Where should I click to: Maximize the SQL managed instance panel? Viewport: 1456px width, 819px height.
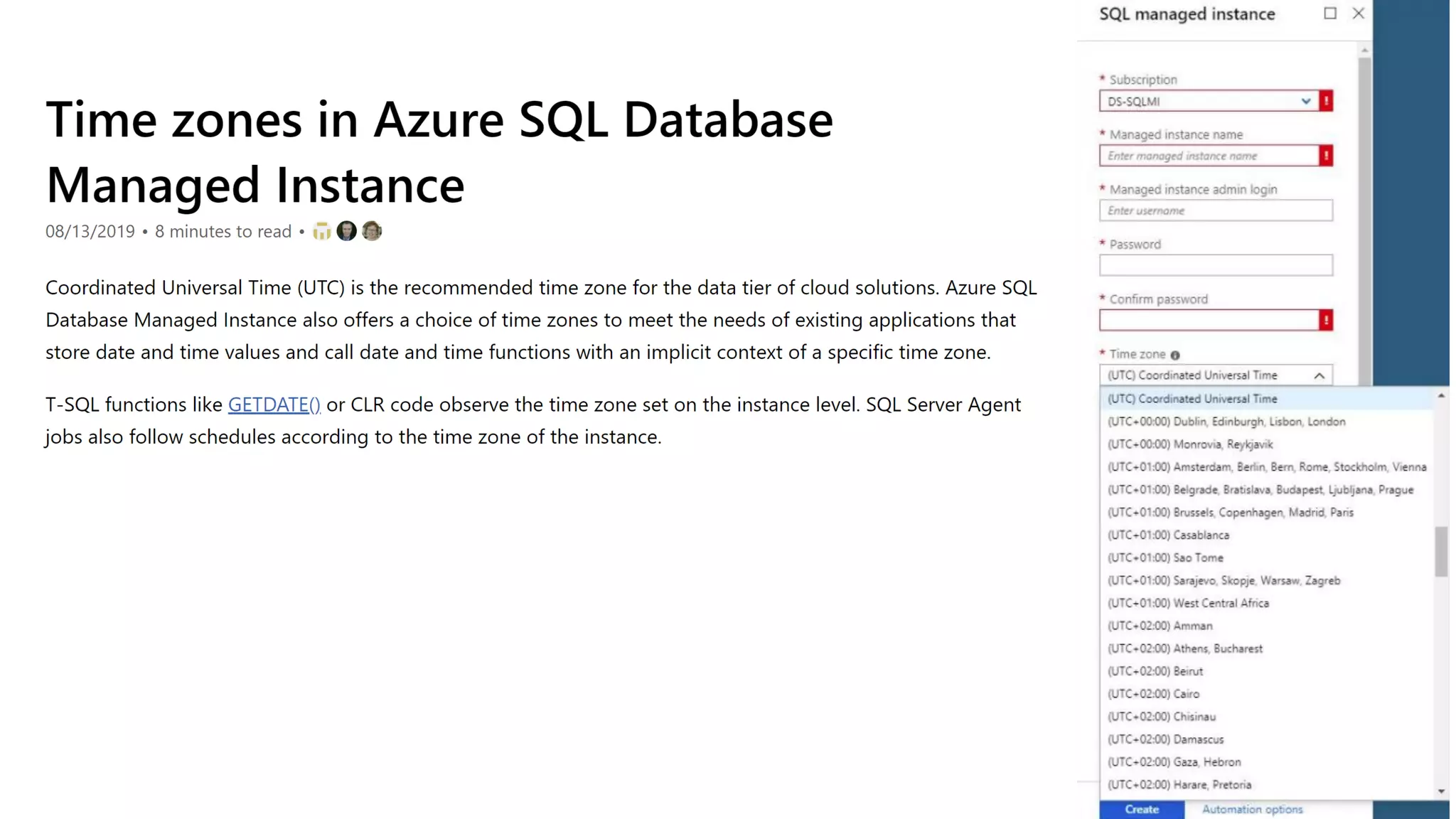click(x=1330, y=14)
